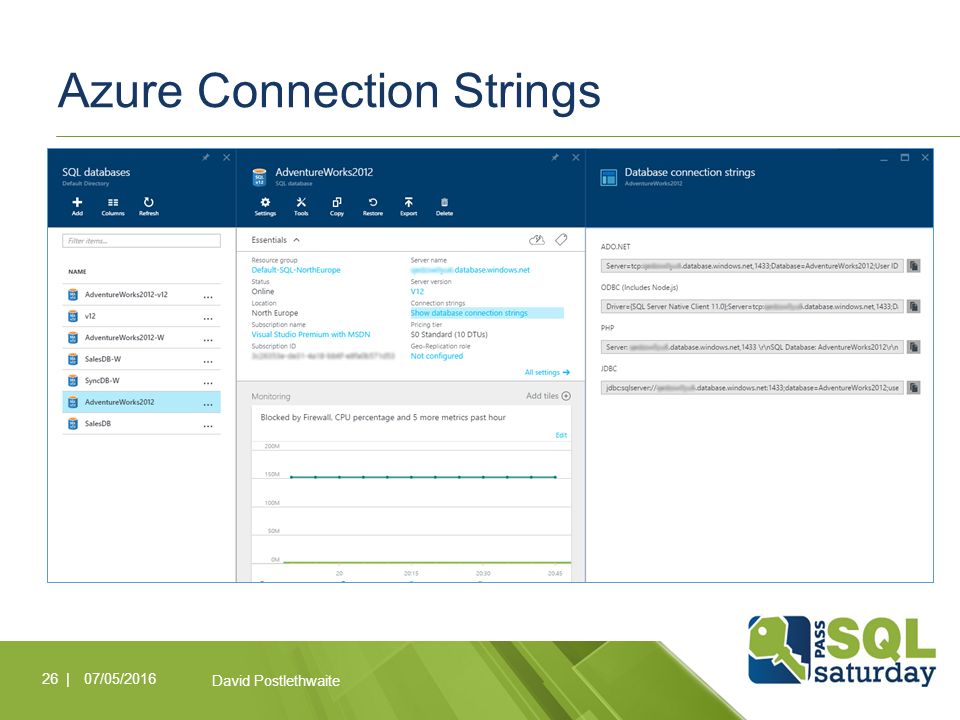Click the Add tiles plus icon

point(566,396)
